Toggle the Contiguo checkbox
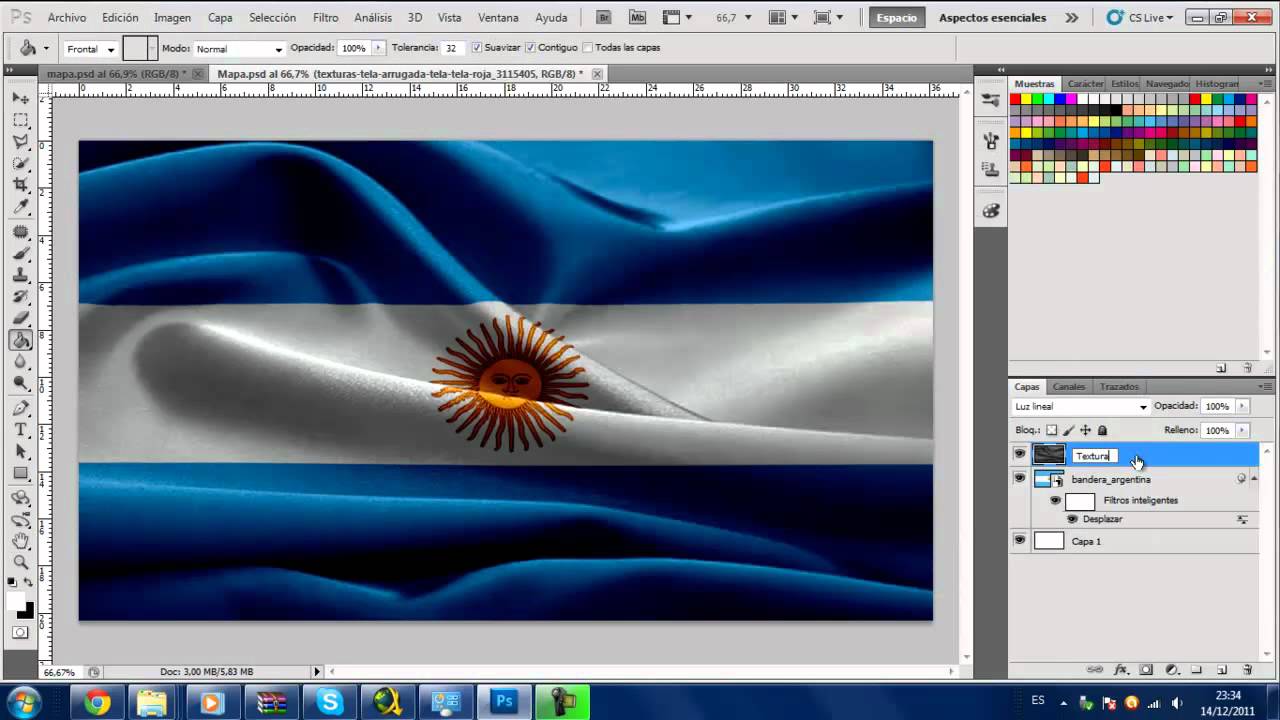This screenshot has width=1280, height=720. tap(531, 48)
